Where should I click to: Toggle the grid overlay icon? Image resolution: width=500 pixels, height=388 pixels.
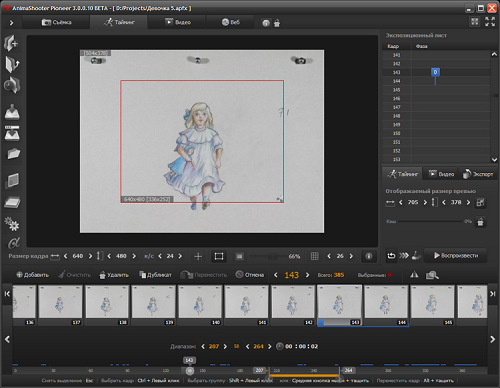[x=314, y=256]
